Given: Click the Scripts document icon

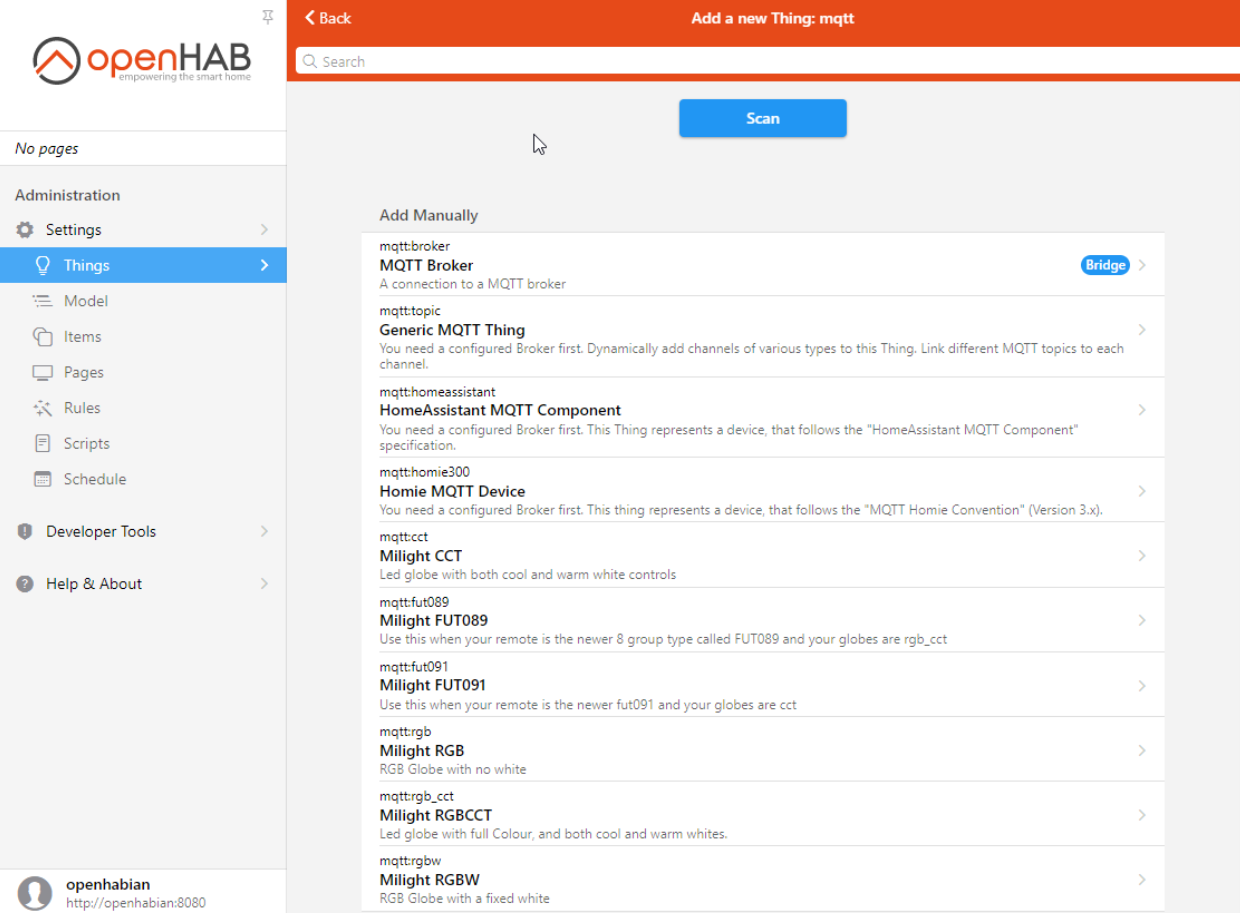Looking at the screenshot, I should tap(43, 443).
